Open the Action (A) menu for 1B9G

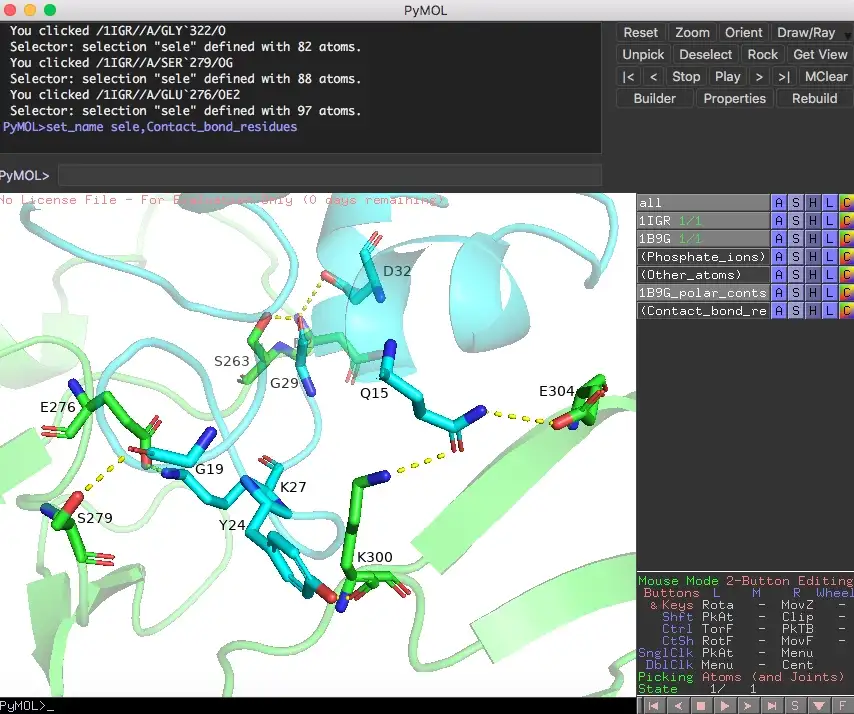point(778,239)
